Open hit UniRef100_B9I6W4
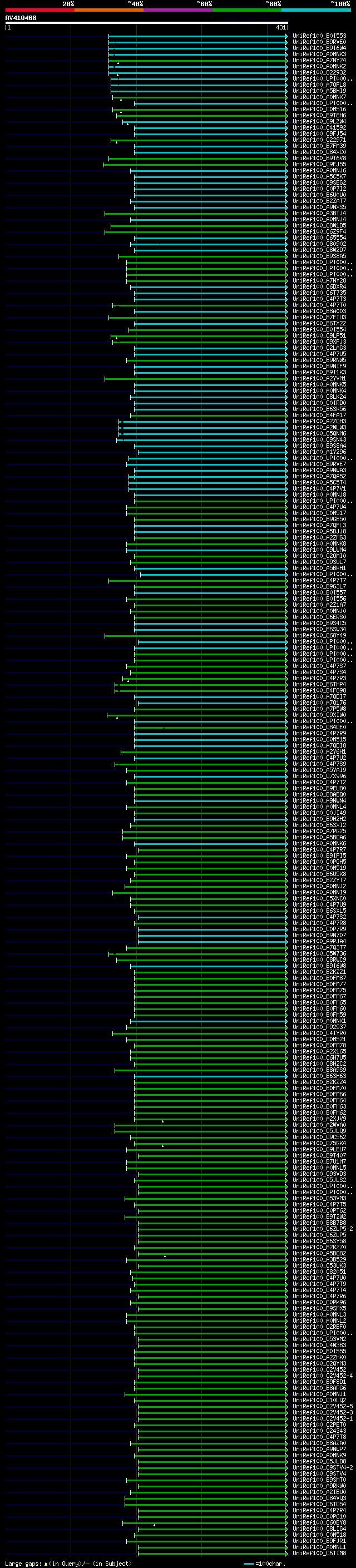This screenshot has width=356, height=1568. (x=319, y=49)
